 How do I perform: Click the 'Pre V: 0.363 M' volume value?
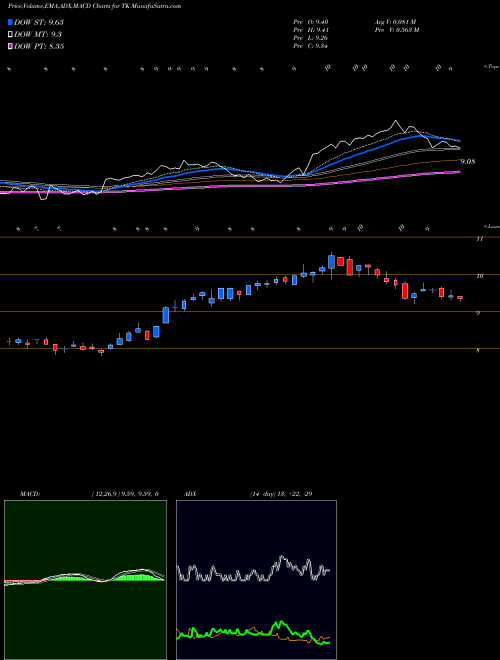396,30
